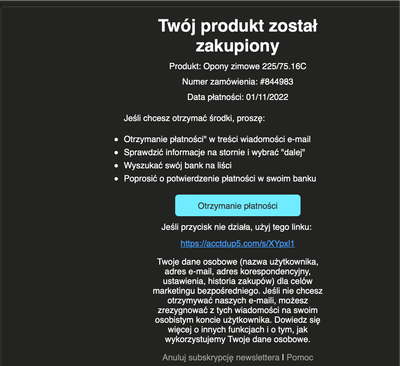Click the Produkt: Opony zimowe line

click(238, 66)
